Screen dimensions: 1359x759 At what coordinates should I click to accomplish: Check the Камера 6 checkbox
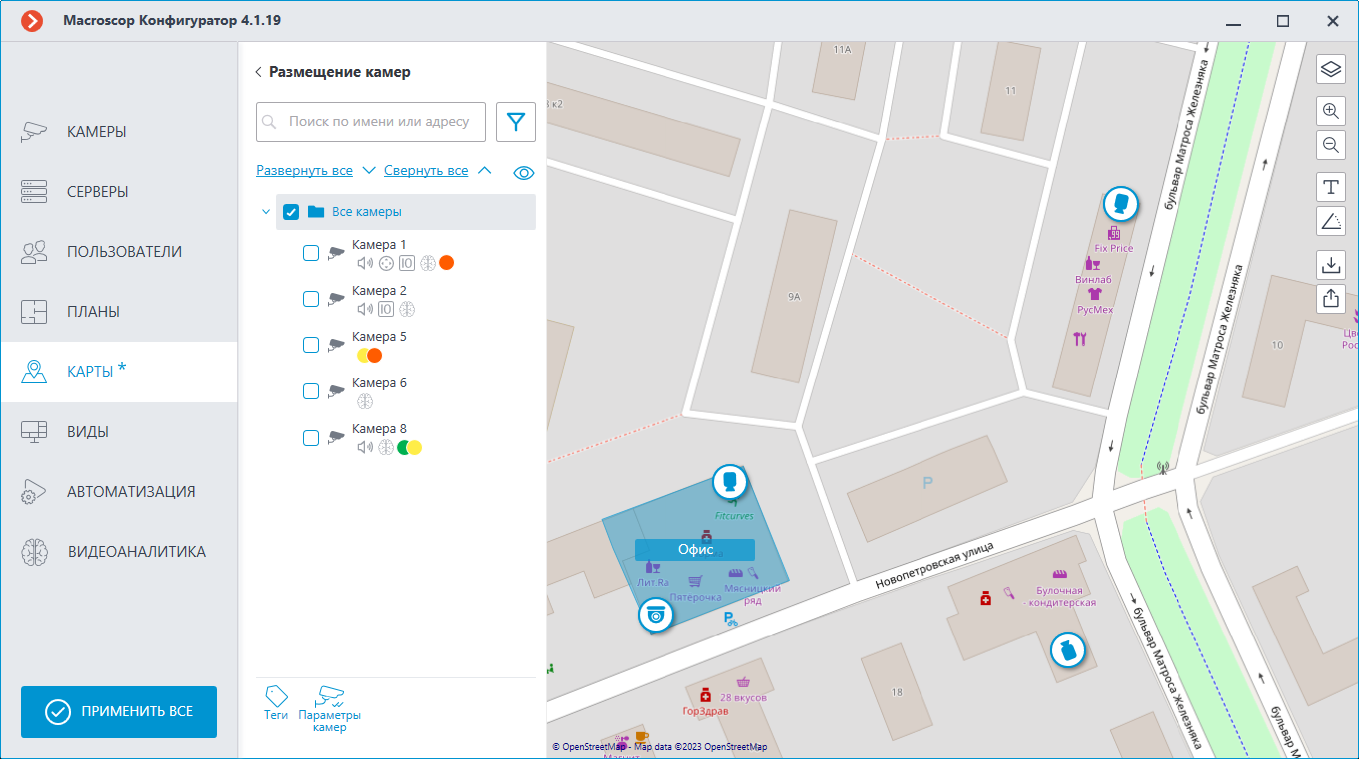[x=311, y=391]
